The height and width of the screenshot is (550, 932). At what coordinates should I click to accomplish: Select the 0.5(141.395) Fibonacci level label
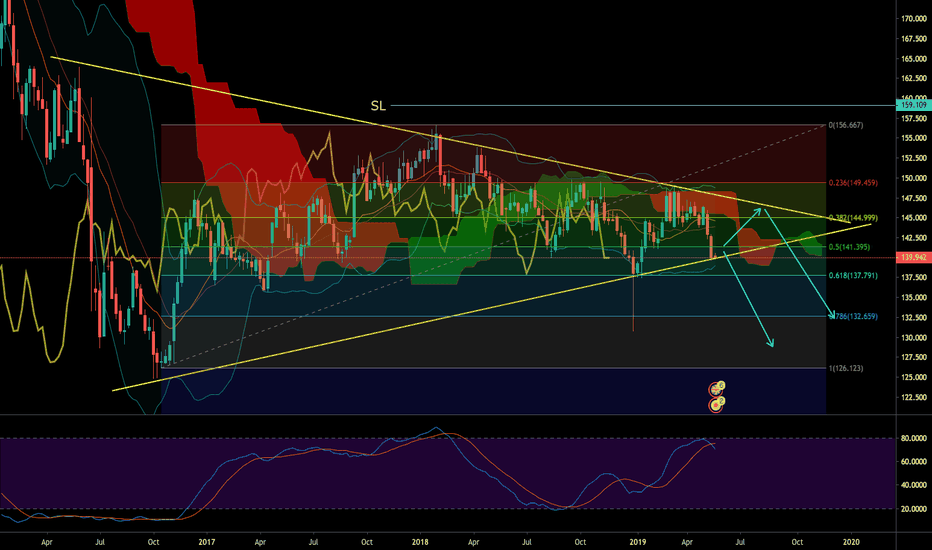(849, 247)
